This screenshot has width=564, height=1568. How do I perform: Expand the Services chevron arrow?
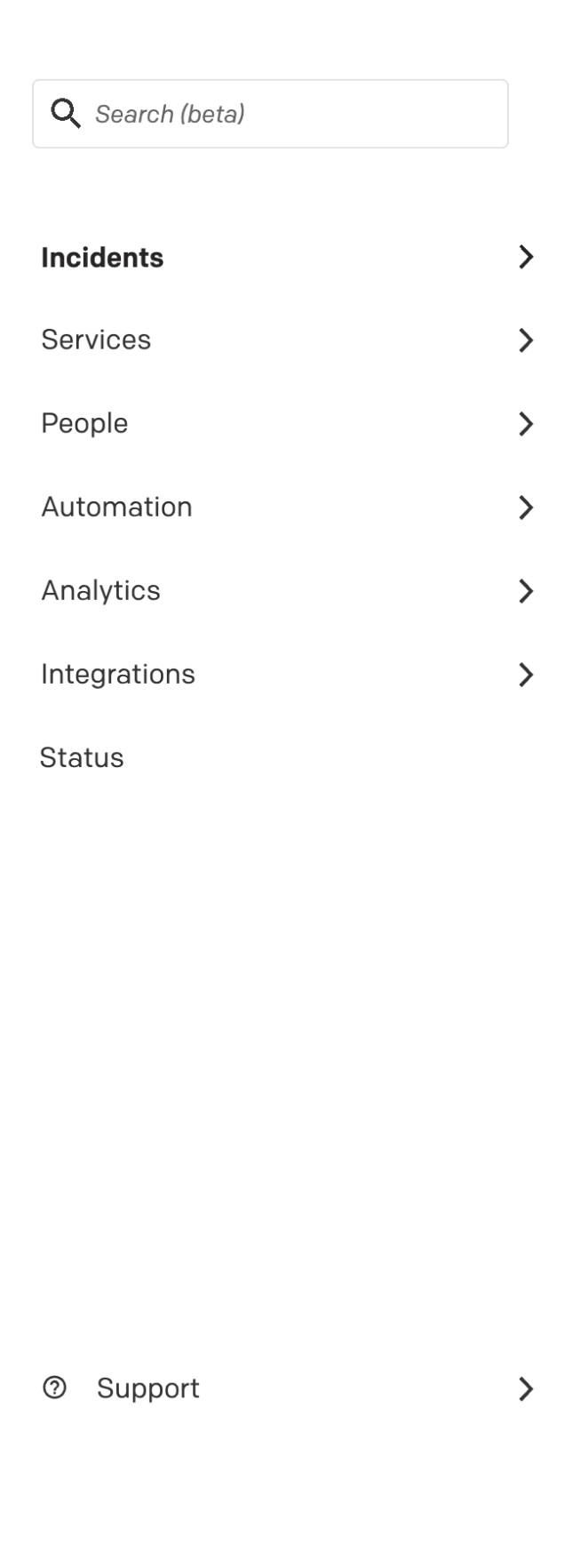(526, 340)
